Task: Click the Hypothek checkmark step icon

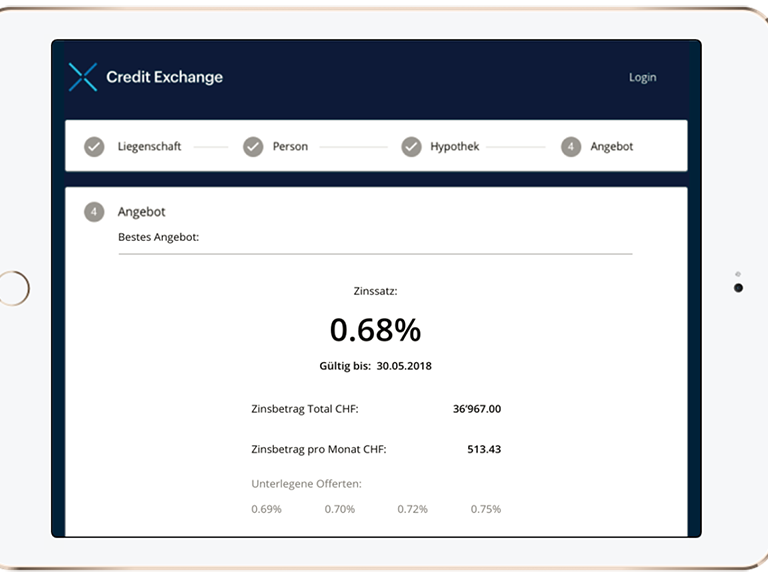Action: click(x=411, y=146)
